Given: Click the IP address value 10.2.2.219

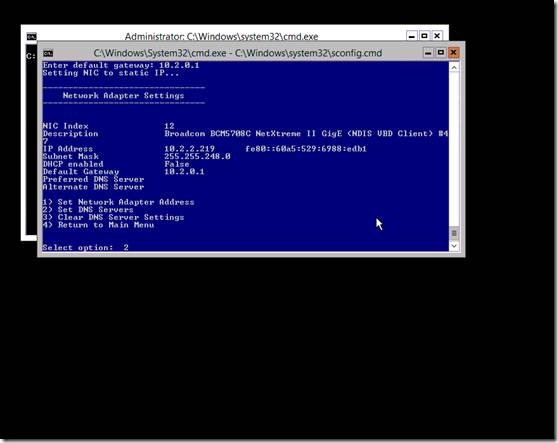Looking at the screenshot, I should click(x=189, y=149).
